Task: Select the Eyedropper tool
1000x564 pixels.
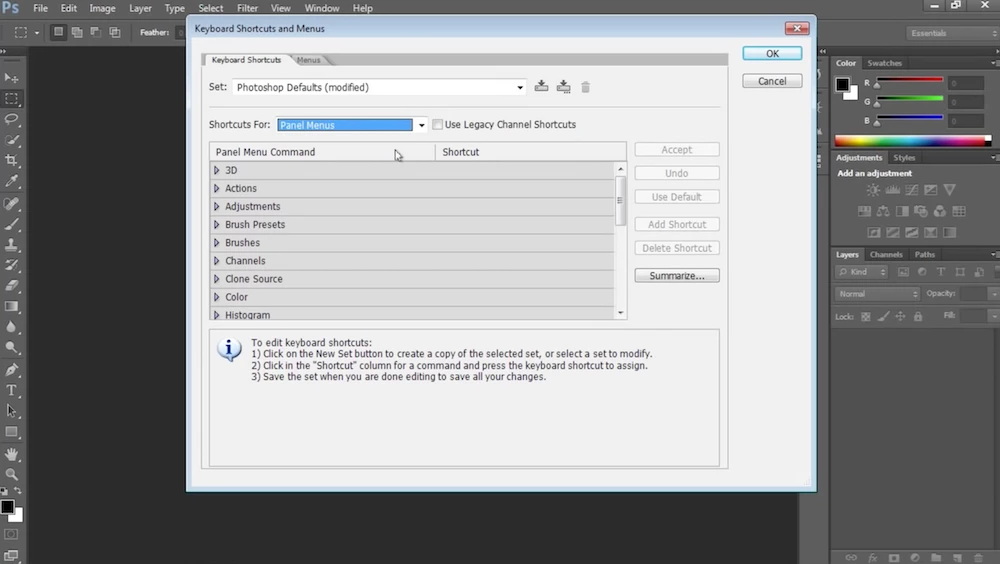Action: 11,181
